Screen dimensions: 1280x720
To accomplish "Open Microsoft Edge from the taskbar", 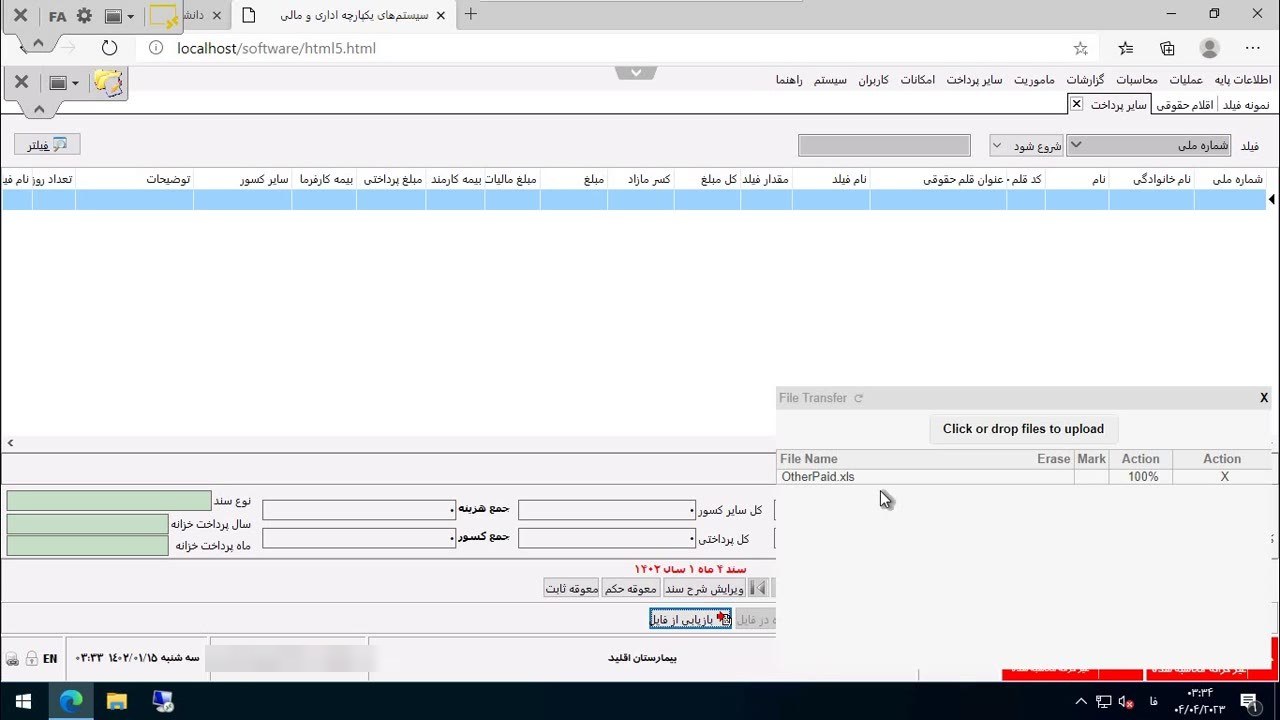I will 71,701.
